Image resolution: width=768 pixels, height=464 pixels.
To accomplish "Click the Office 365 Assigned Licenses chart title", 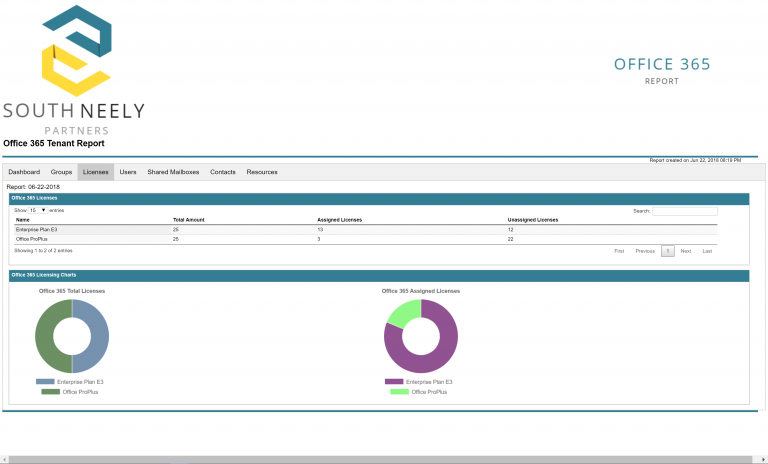I will click(x=421, y=291).
